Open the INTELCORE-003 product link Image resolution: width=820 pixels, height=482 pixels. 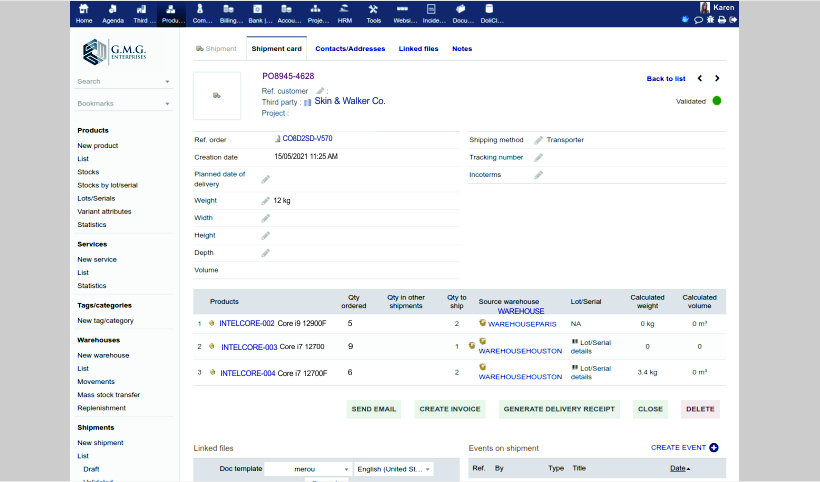[x=249, y=347]
